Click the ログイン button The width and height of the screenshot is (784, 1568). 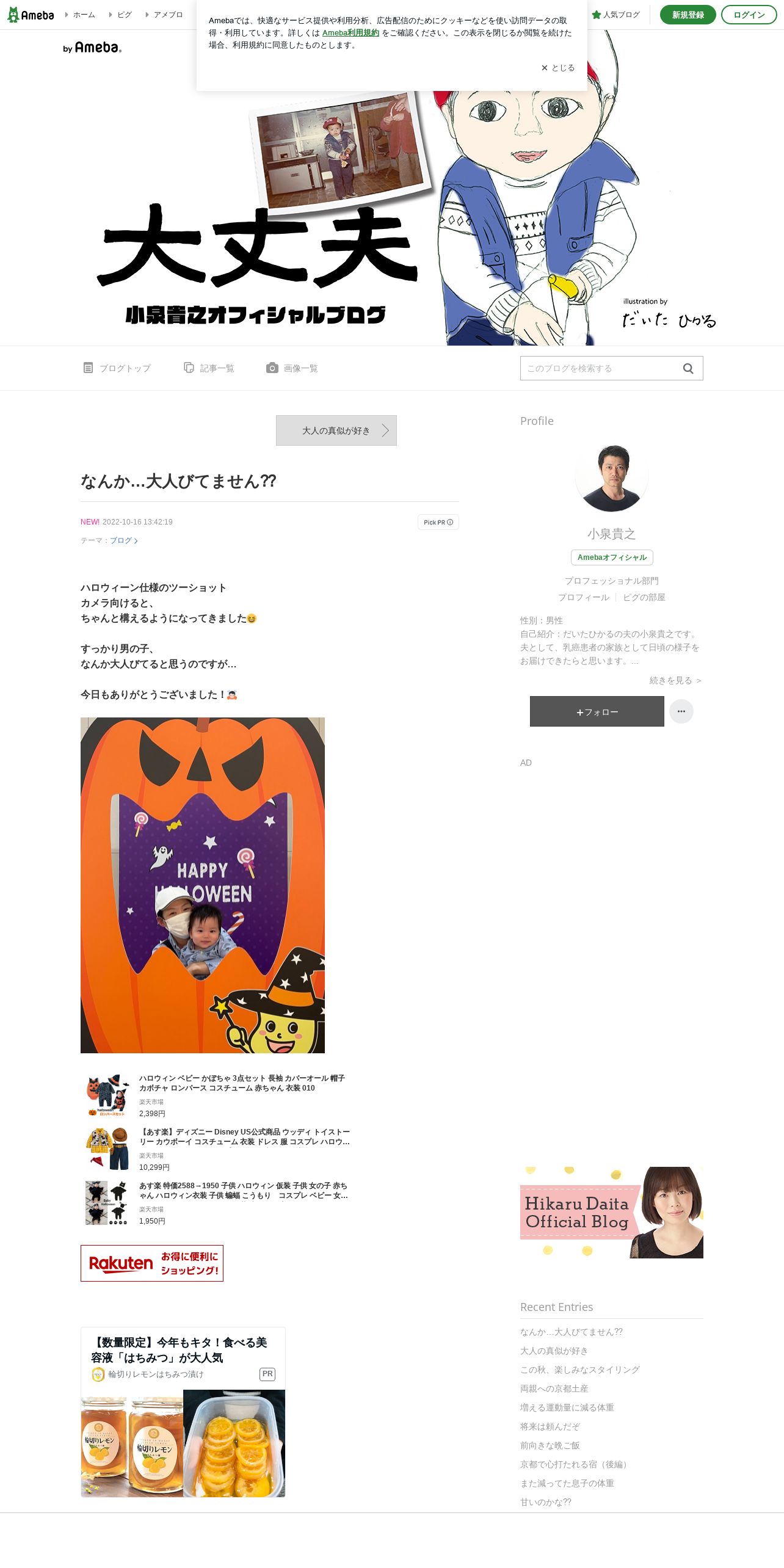tap(749, 15)
